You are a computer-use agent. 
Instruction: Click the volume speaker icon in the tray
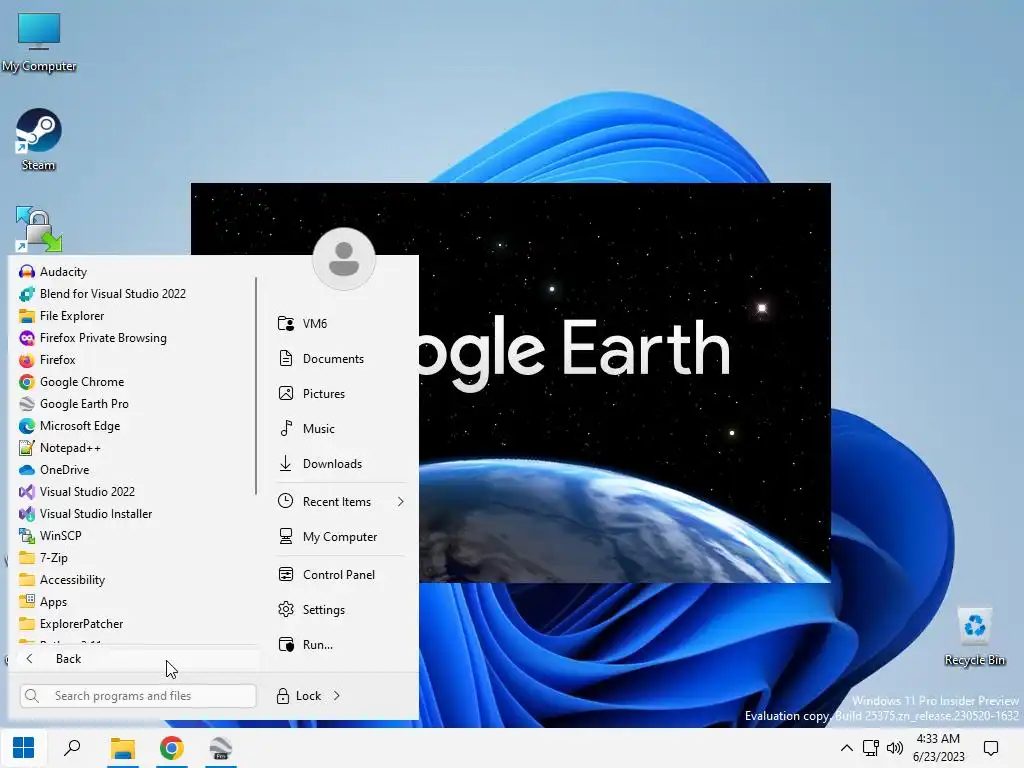coord(895,748)
